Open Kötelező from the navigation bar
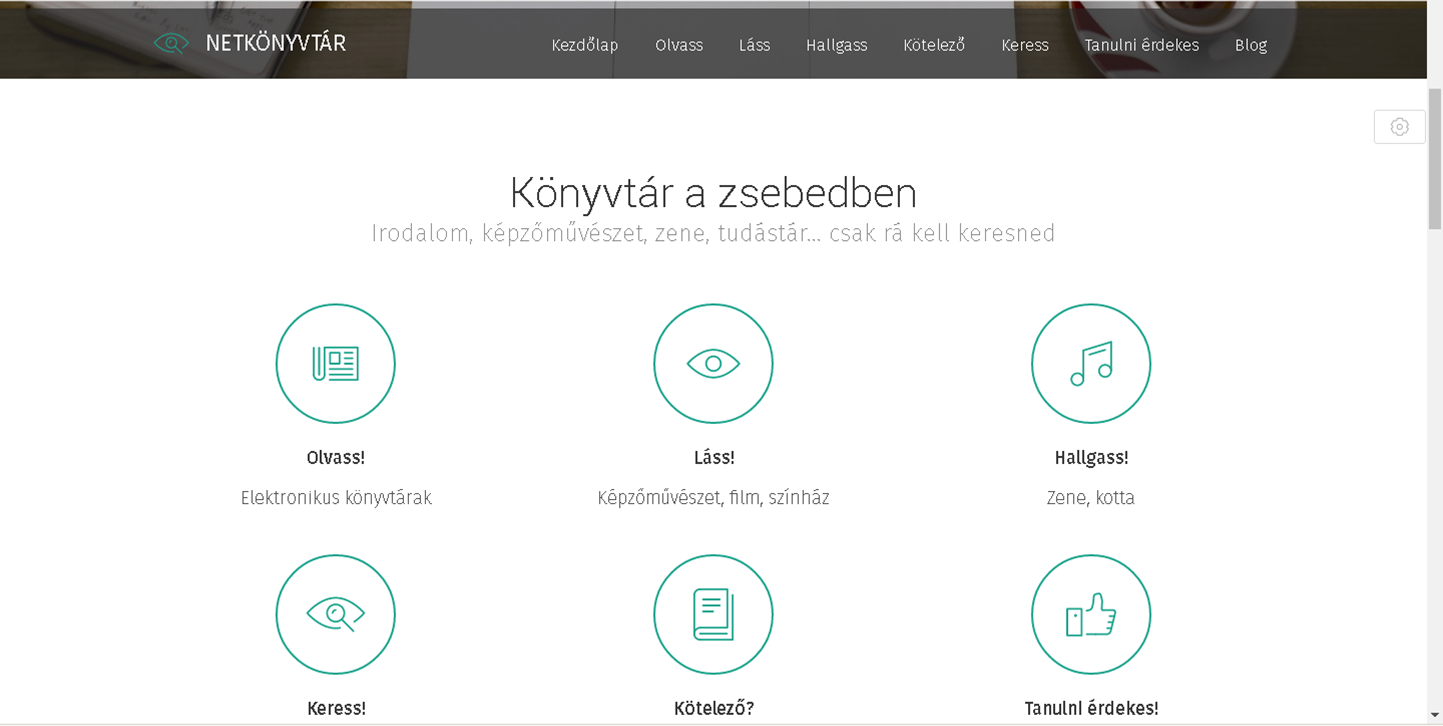The width and height of the screenshot is (1443, 726). (933, 45)
